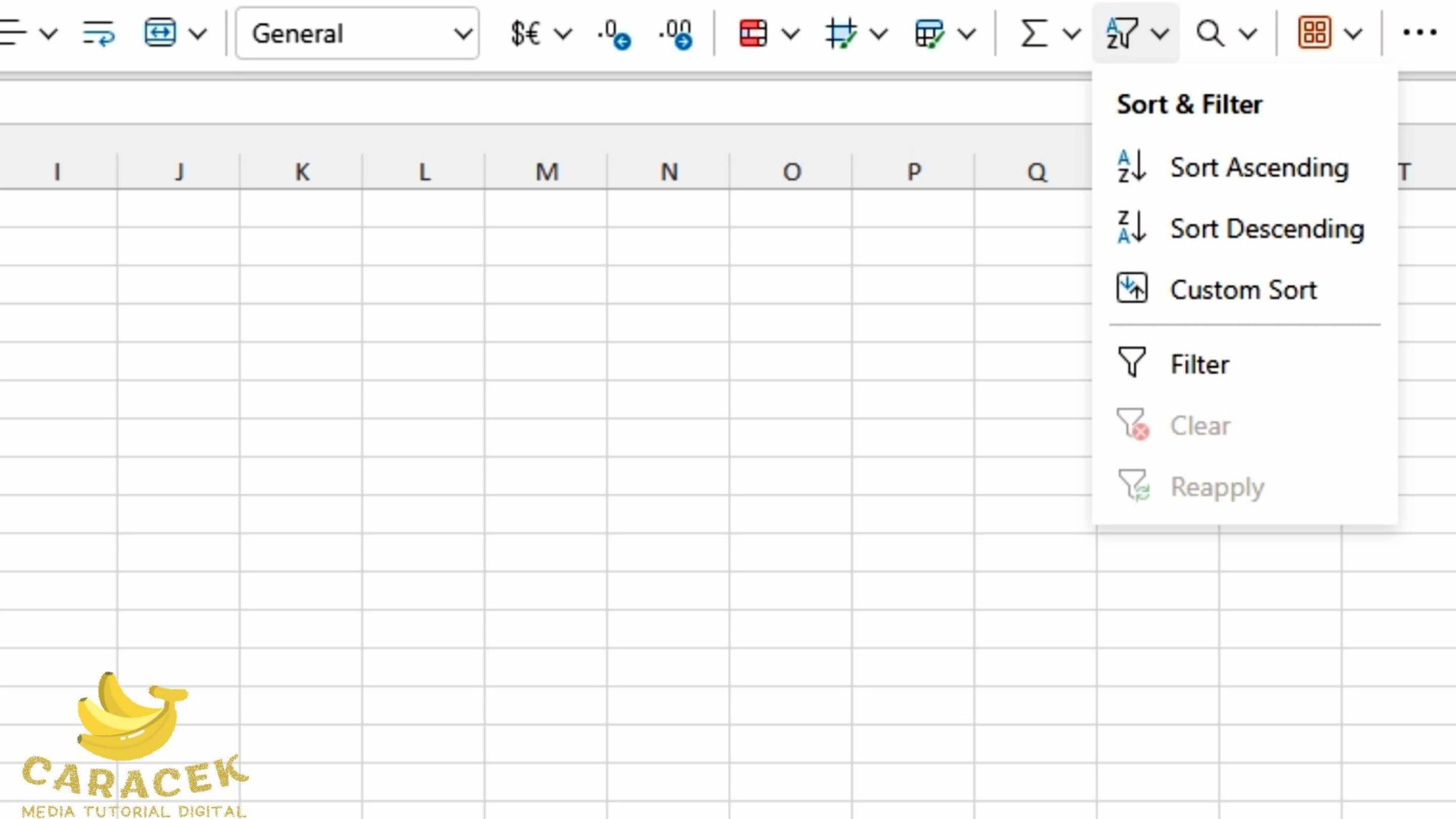Click Sort Descending
This screenshot has height=819, width=1456.
point(1266,229)
